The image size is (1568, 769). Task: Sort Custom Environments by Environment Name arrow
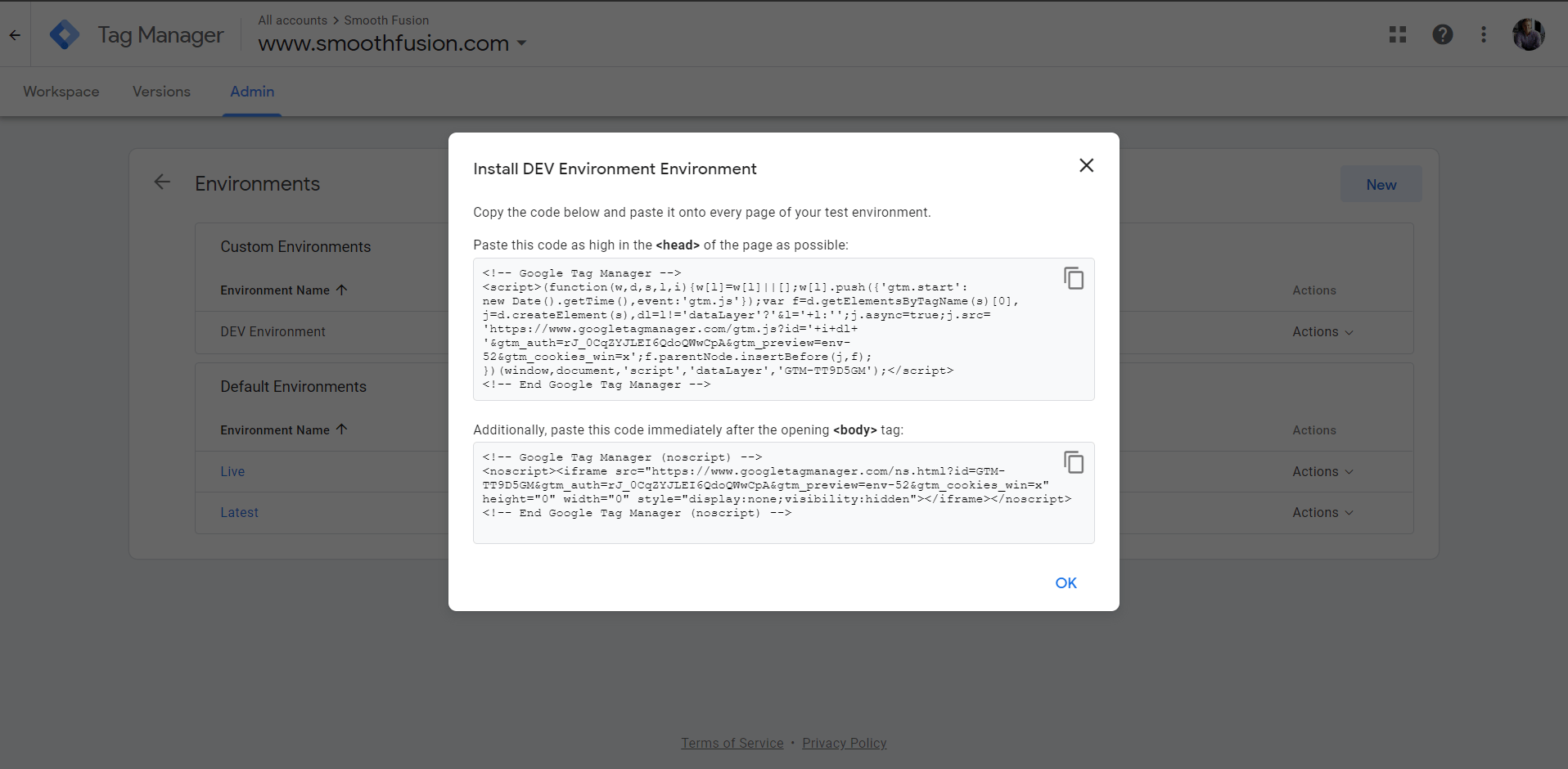[x=342, y=290]
